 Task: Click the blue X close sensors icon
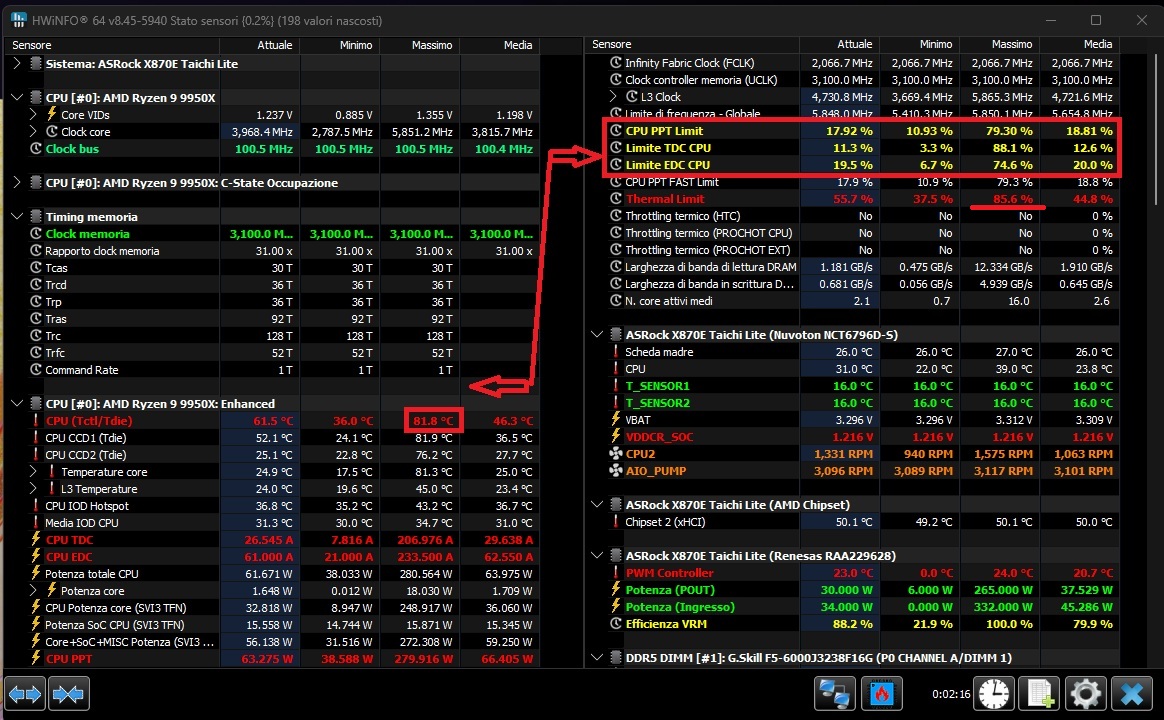[1132, 694]
